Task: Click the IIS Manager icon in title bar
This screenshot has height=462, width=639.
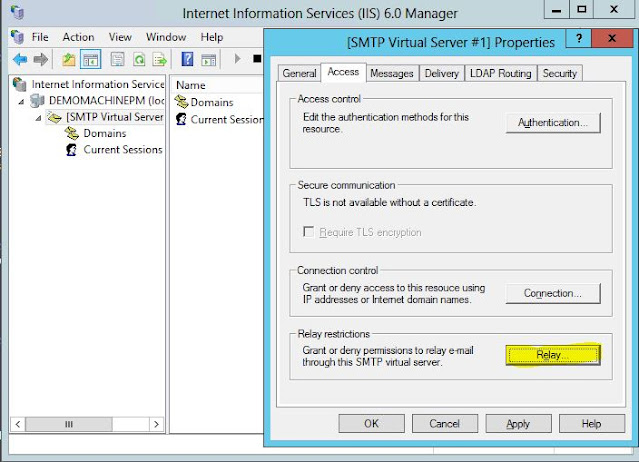Action: (17, 12)
